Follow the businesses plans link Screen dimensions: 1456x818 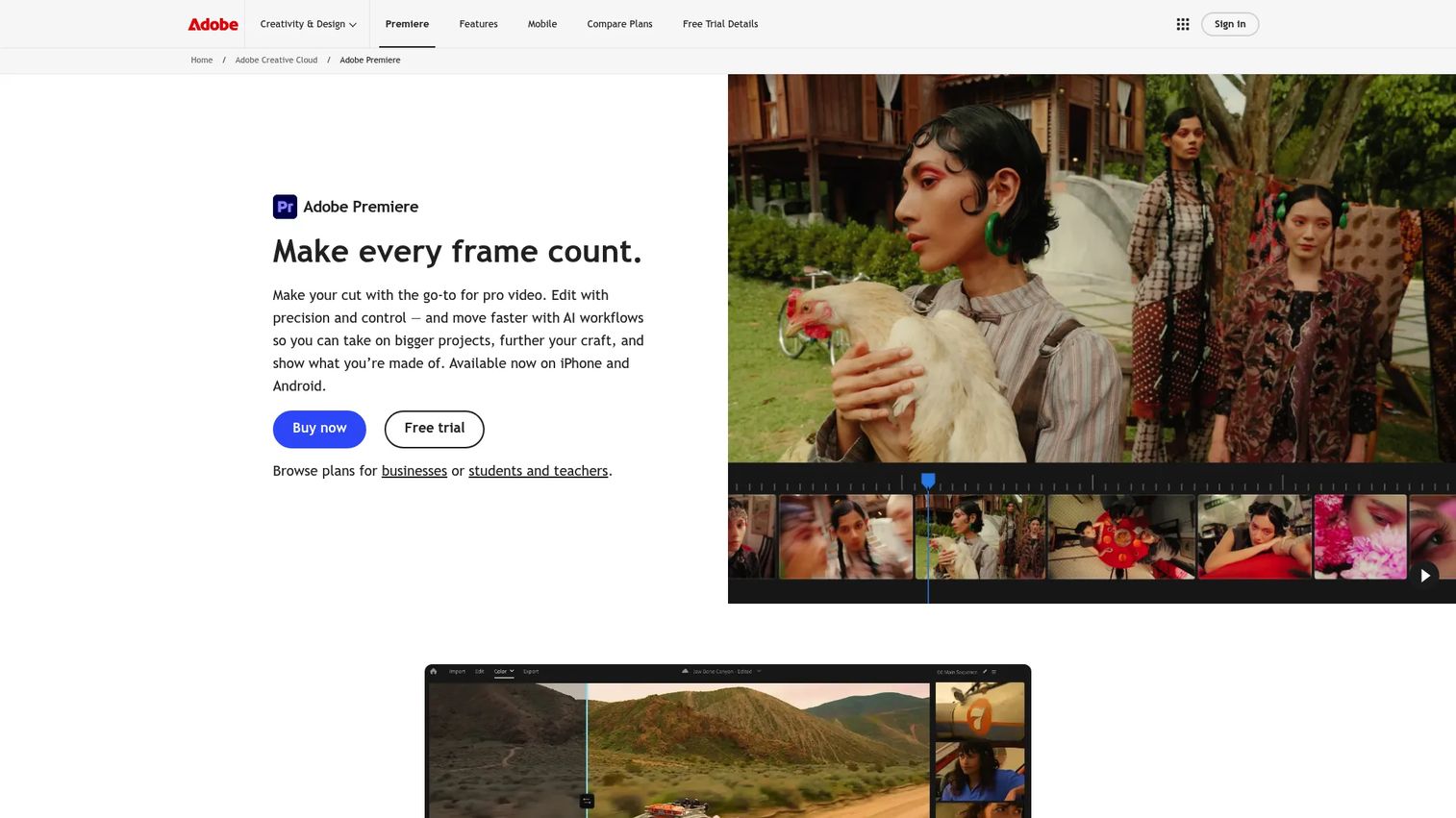[x=414, y=471]
